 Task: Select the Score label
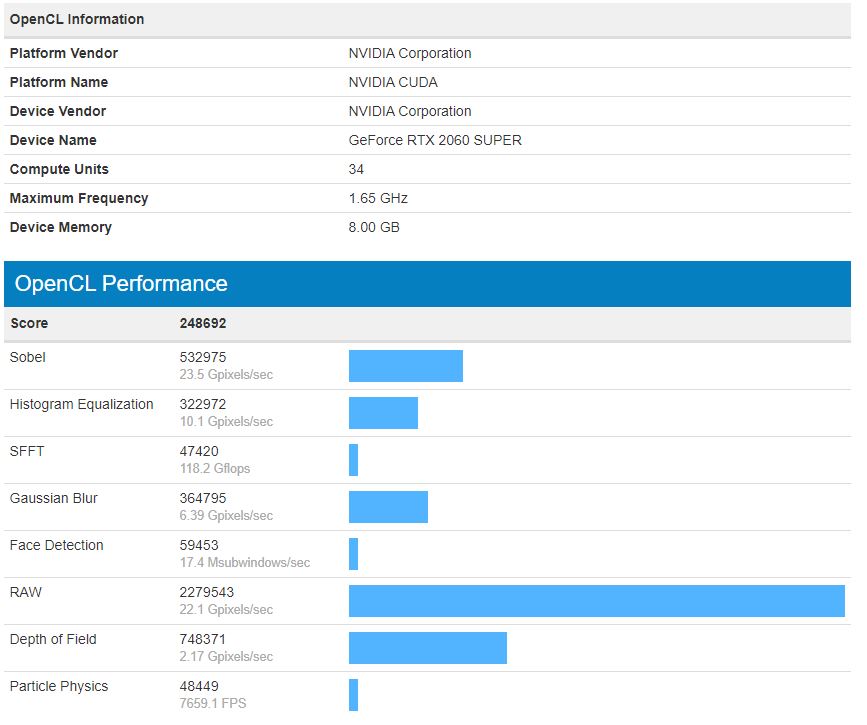[x=29, y=323]
